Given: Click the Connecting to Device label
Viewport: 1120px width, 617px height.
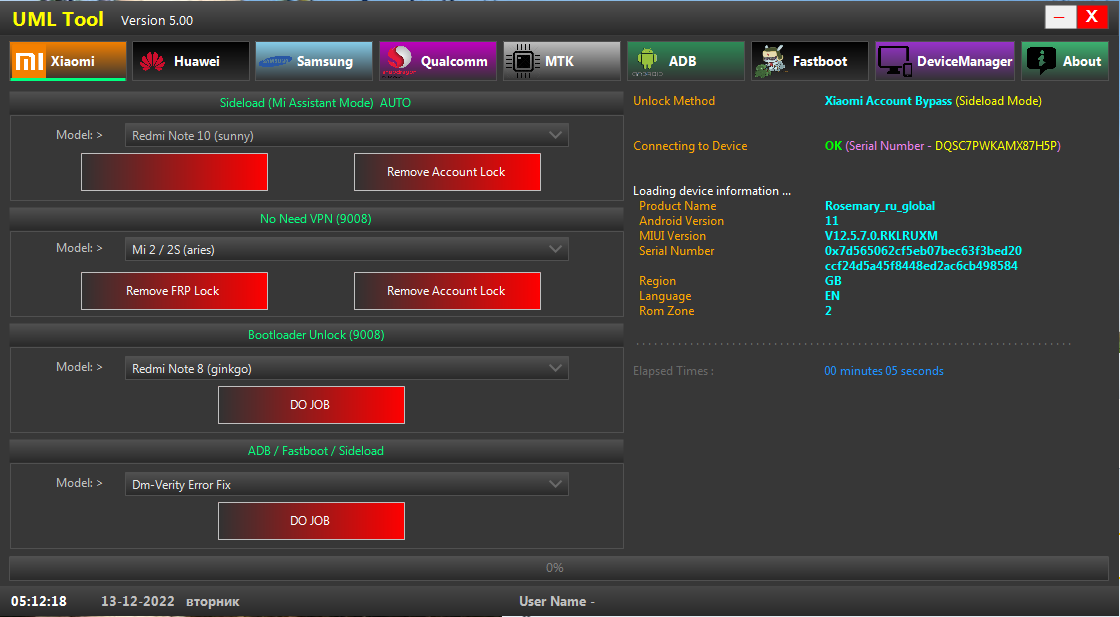Looking at the screenshot, I should pyautogui.click(x=690, y=146).
